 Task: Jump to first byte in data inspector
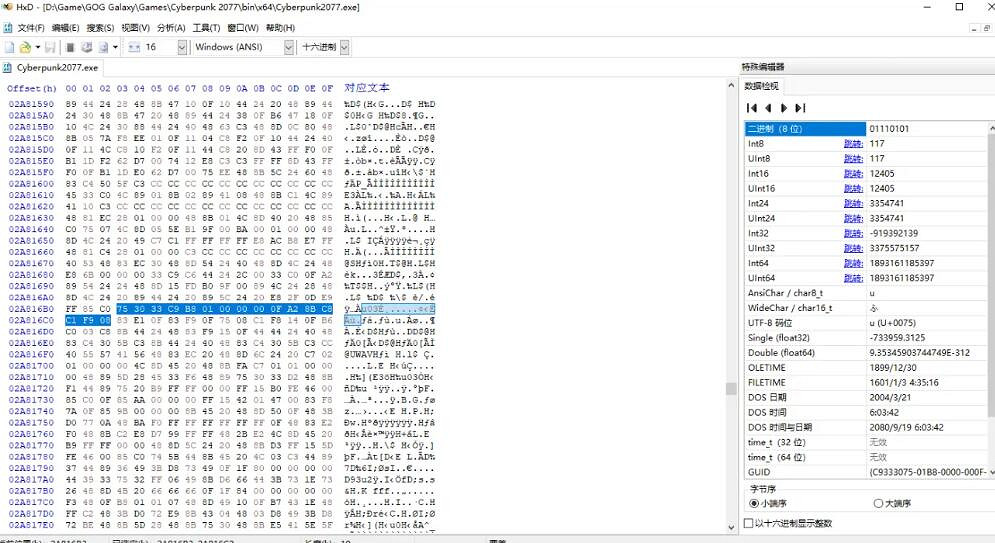(752, 108)
